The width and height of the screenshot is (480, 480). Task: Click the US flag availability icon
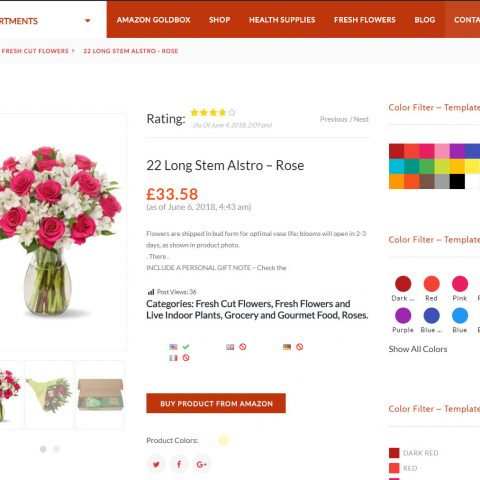point(173,347)
